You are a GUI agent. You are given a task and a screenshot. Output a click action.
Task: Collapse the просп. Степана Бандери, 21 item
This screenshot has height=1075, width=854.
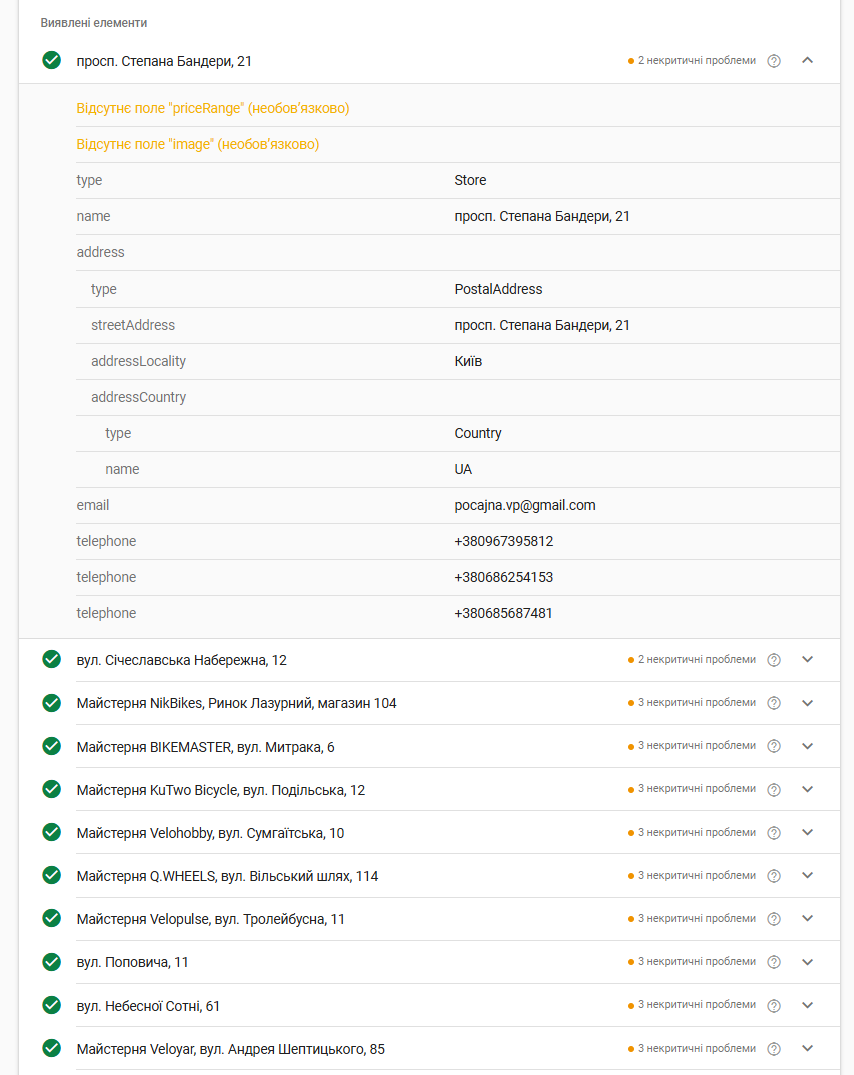807,60
